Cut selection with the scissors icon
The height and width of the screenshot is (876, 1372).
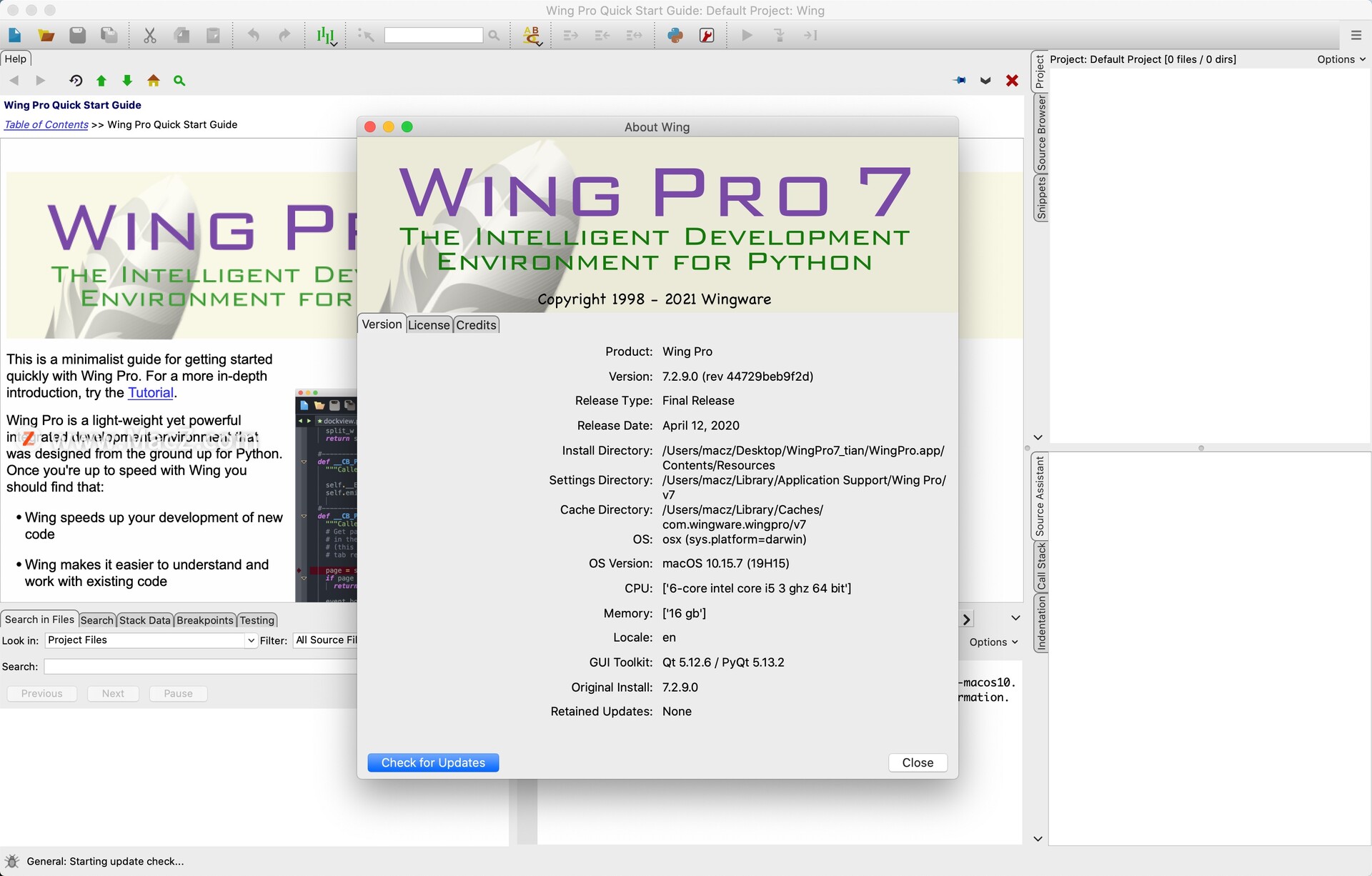point(150,35)
